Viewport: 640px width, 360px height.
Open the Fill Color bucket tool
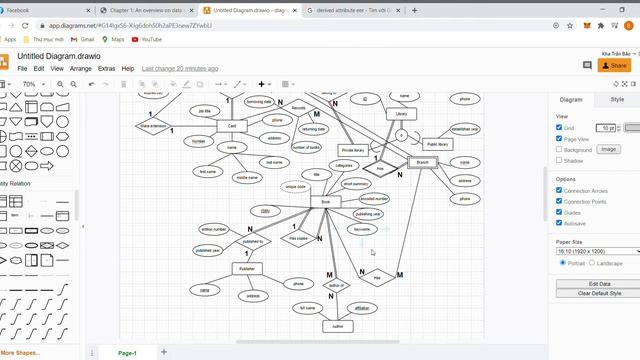[173, 84]
